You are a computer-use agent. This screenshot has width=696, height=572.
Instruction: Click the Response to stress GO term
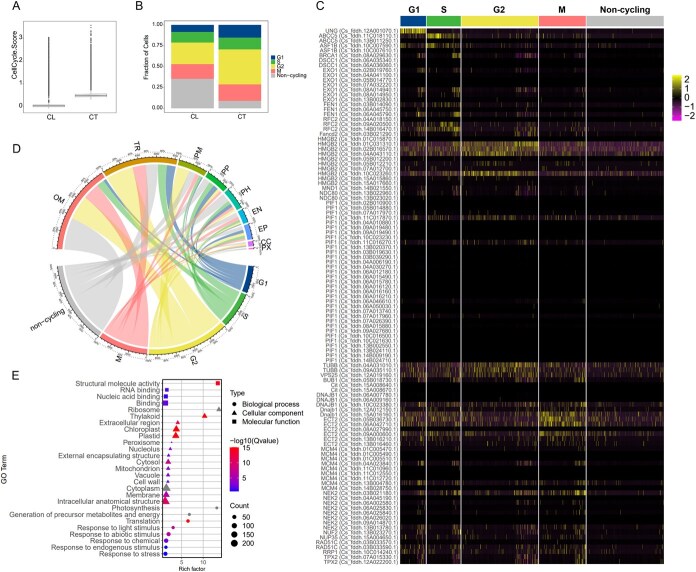tap(129, 554)
